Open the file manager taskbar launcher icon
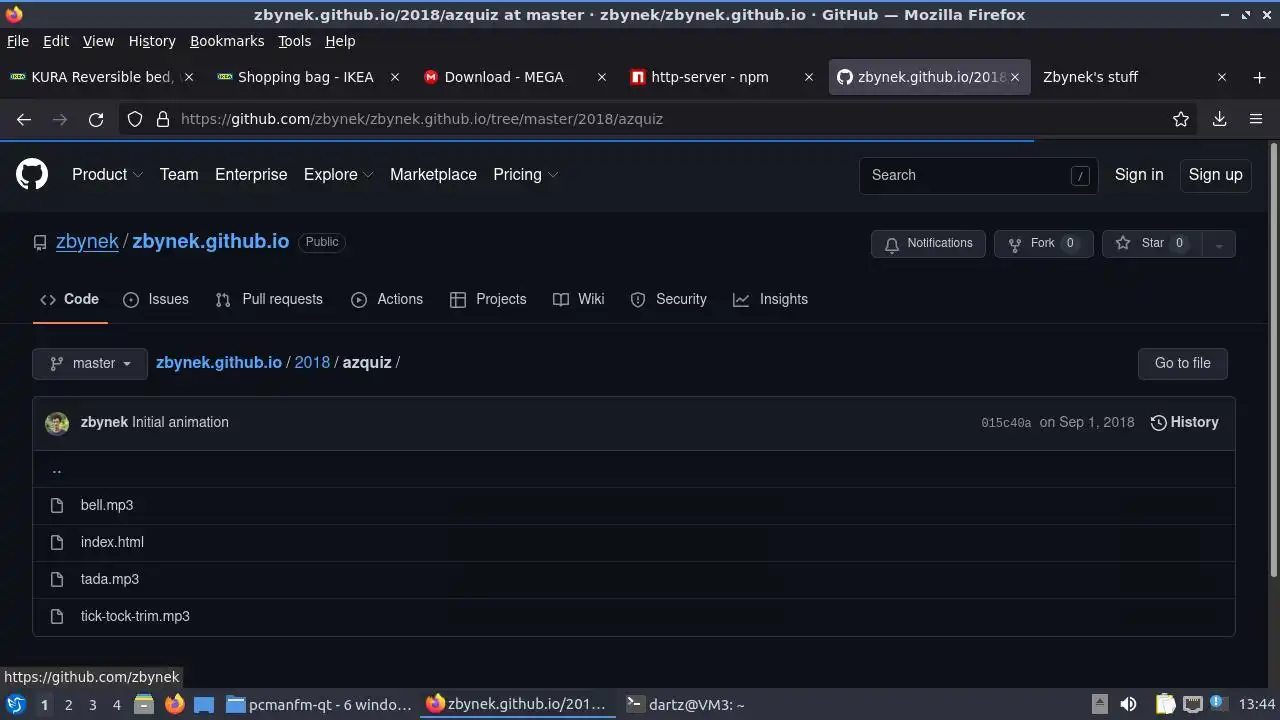The width and height of the screenshot is (1280, 720). [x=143, y=704]
